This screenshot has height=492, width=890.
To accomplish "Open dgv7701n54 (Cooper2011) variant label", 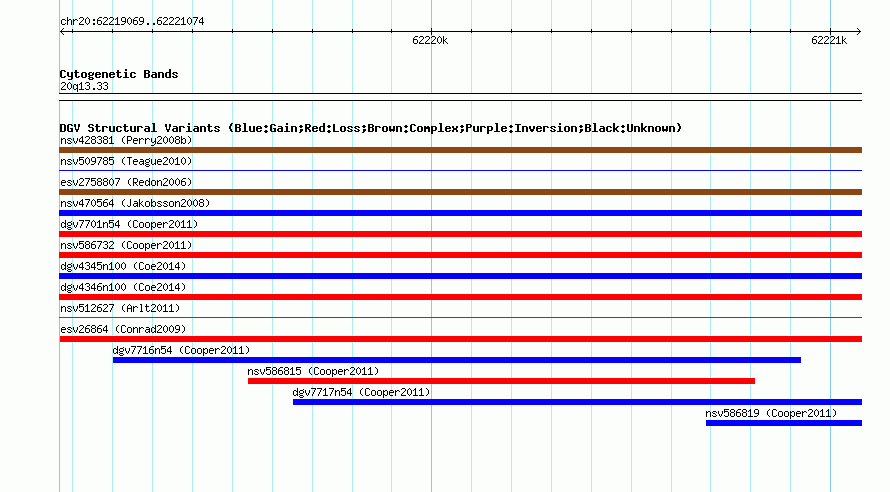I will 129,224.
